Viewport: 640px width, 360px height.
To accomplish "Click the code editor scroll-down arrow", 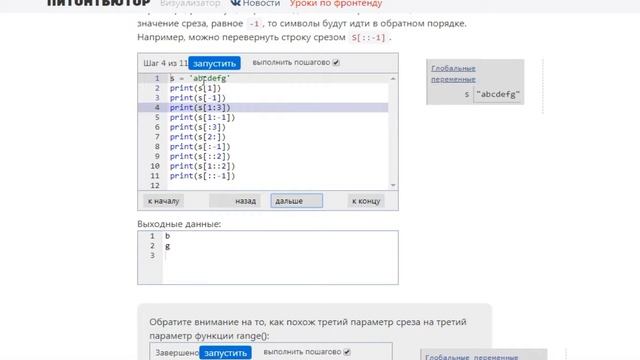I will coord(393,185).
